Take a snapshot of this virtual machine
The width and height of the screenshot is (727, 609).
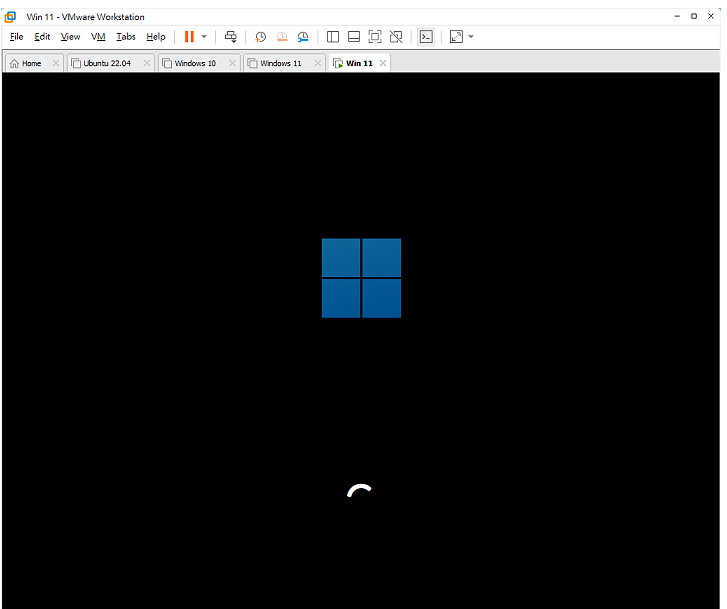tap(261, 37)
